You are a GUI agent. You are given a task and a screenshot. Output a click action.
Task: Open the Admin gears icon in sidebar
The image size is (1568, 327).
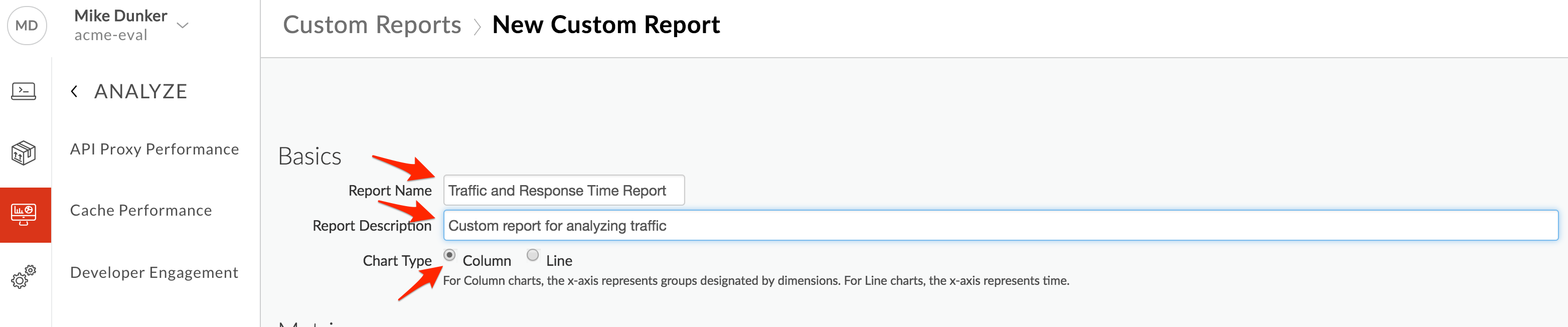(x=24, y=276)
